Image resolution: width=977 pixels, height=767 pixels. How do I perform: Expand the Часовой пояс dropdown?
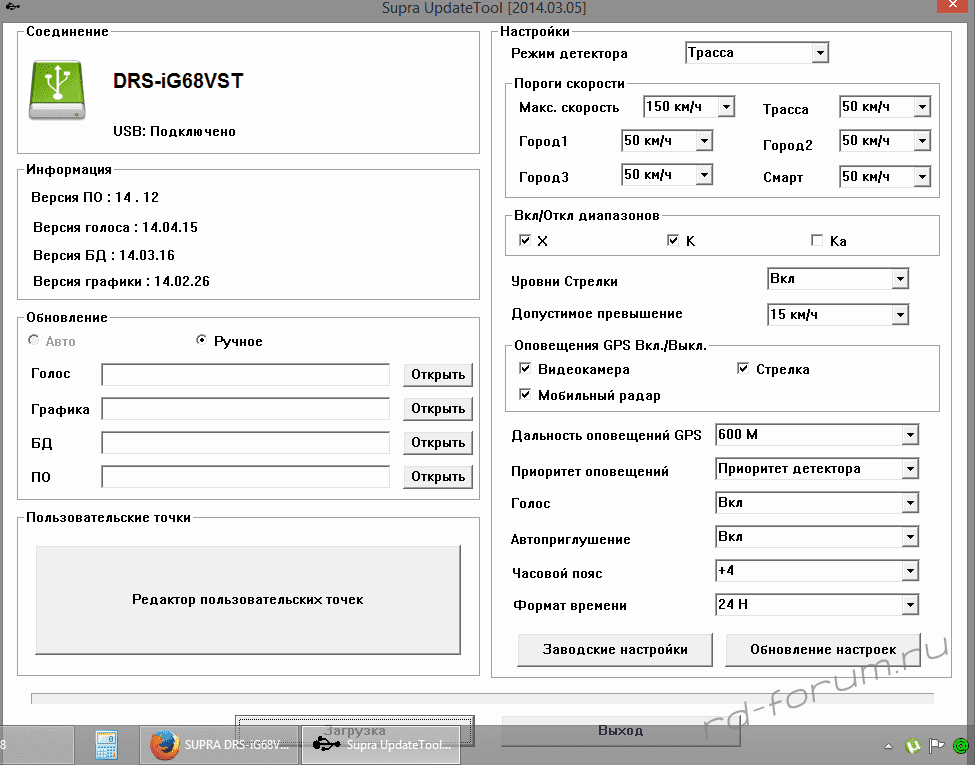(817, 571)
